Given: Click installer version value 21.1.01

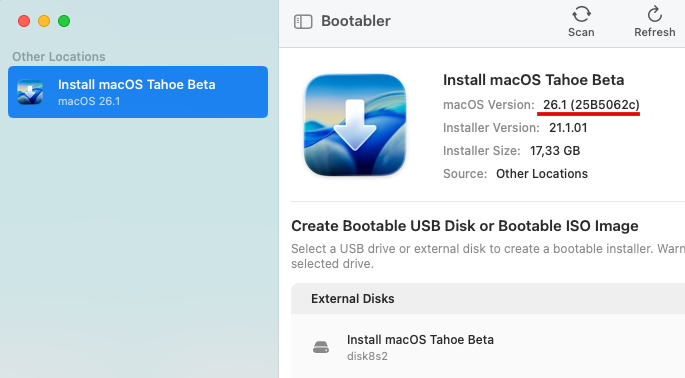Looking at the screenshot, I should (x=568, y=128).
